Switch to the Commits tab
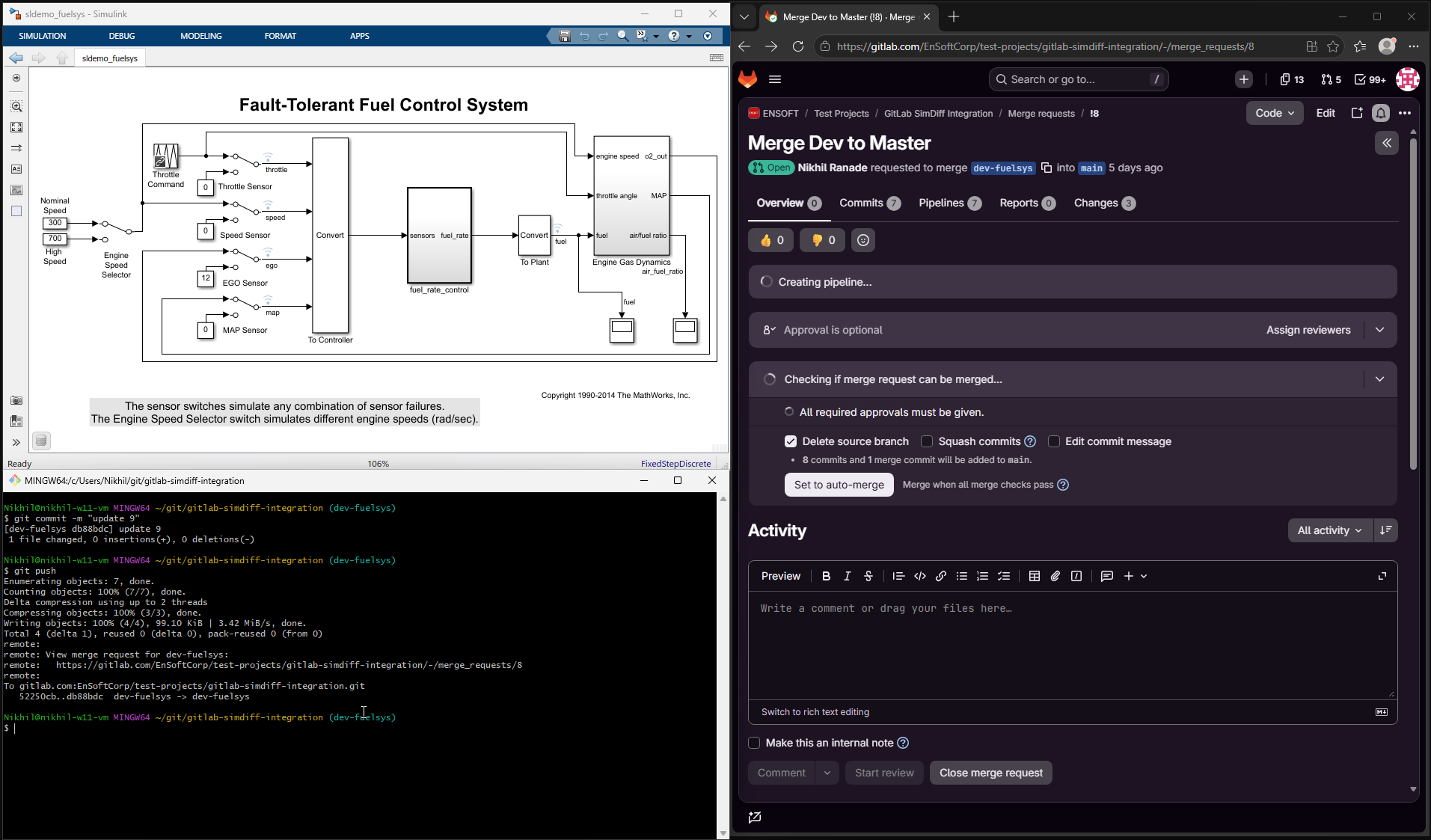 870,203
